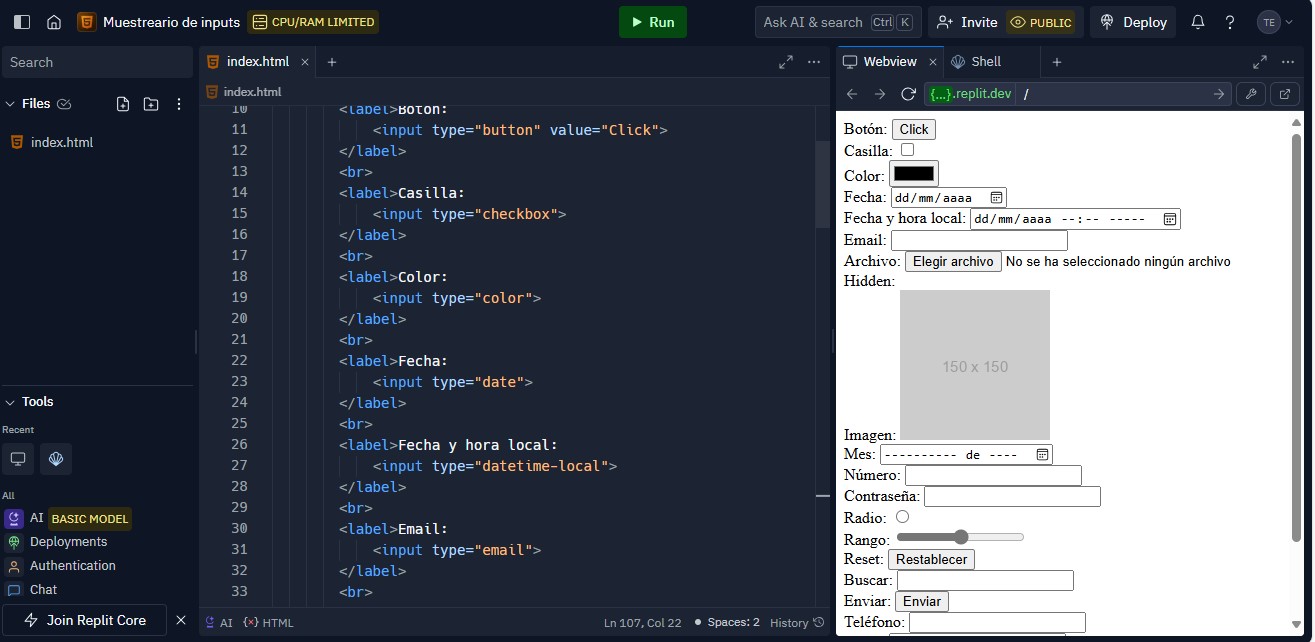Select the Radio button in Webview
The width and height of the screenshot is (1315, 642).
tap(902, 517)
